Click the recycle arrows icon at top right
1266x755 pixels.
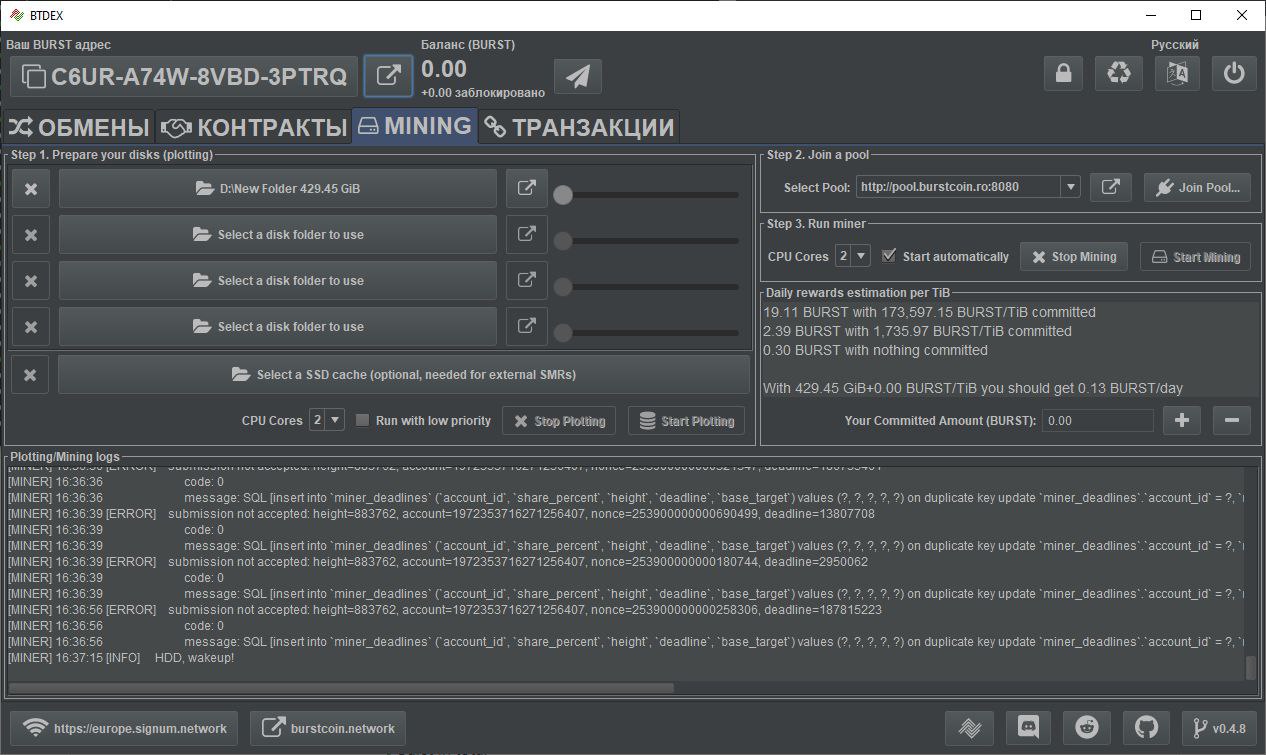[1120, 74]
